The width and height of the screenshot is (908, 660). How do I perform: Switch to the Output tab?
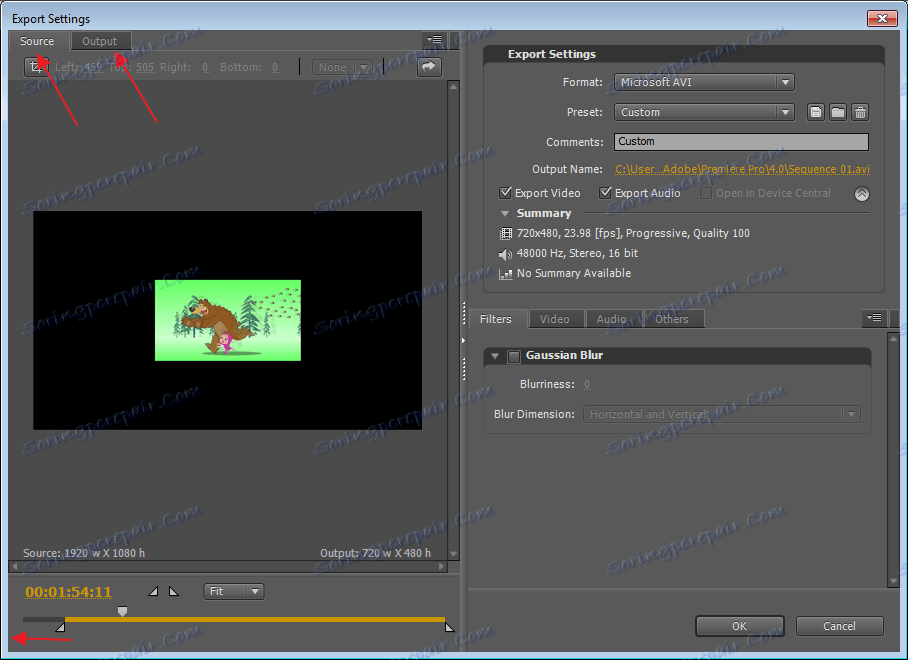(x=100, y=41)
